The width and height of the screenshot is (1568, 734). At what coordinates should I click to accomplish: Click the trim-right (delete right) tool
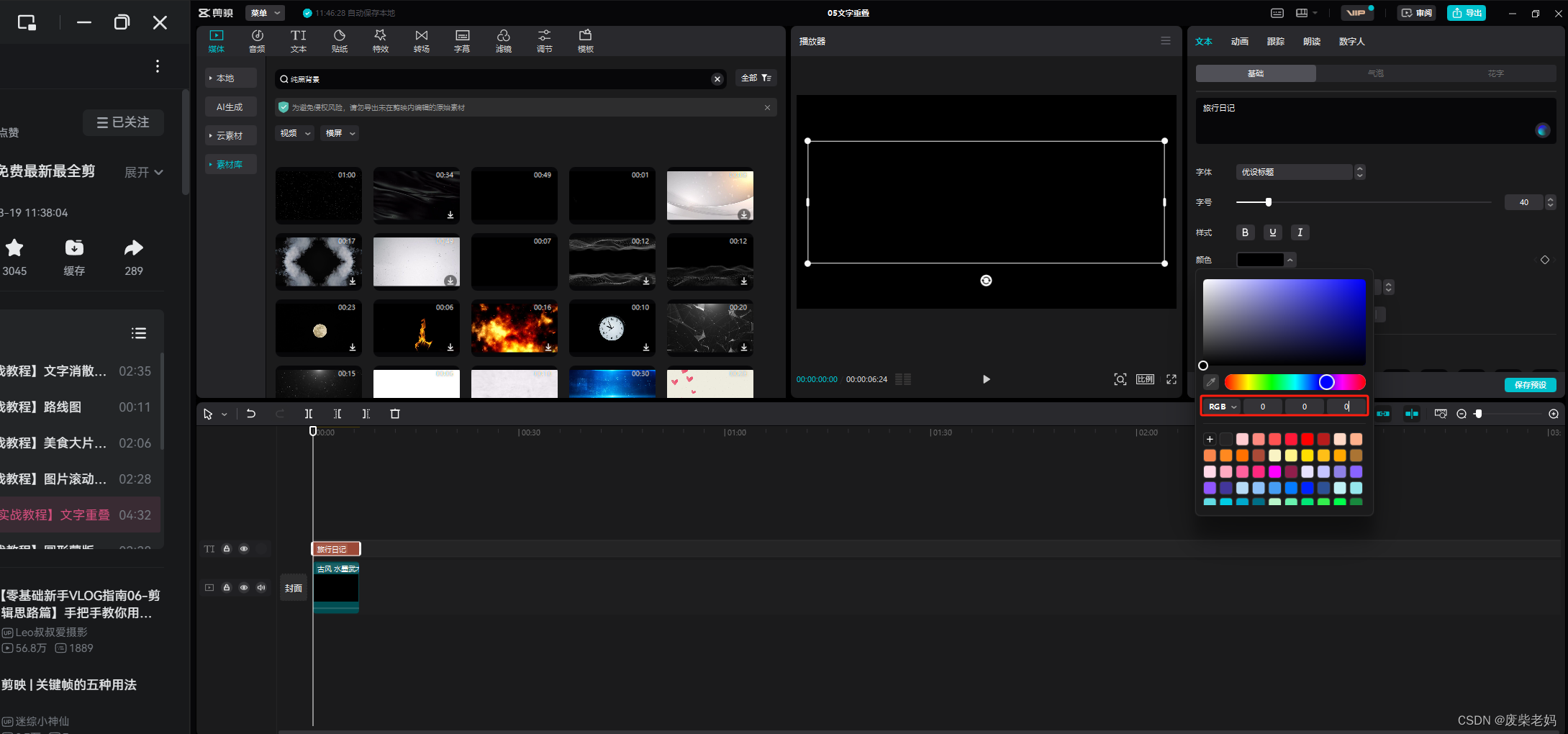(366, 414)
